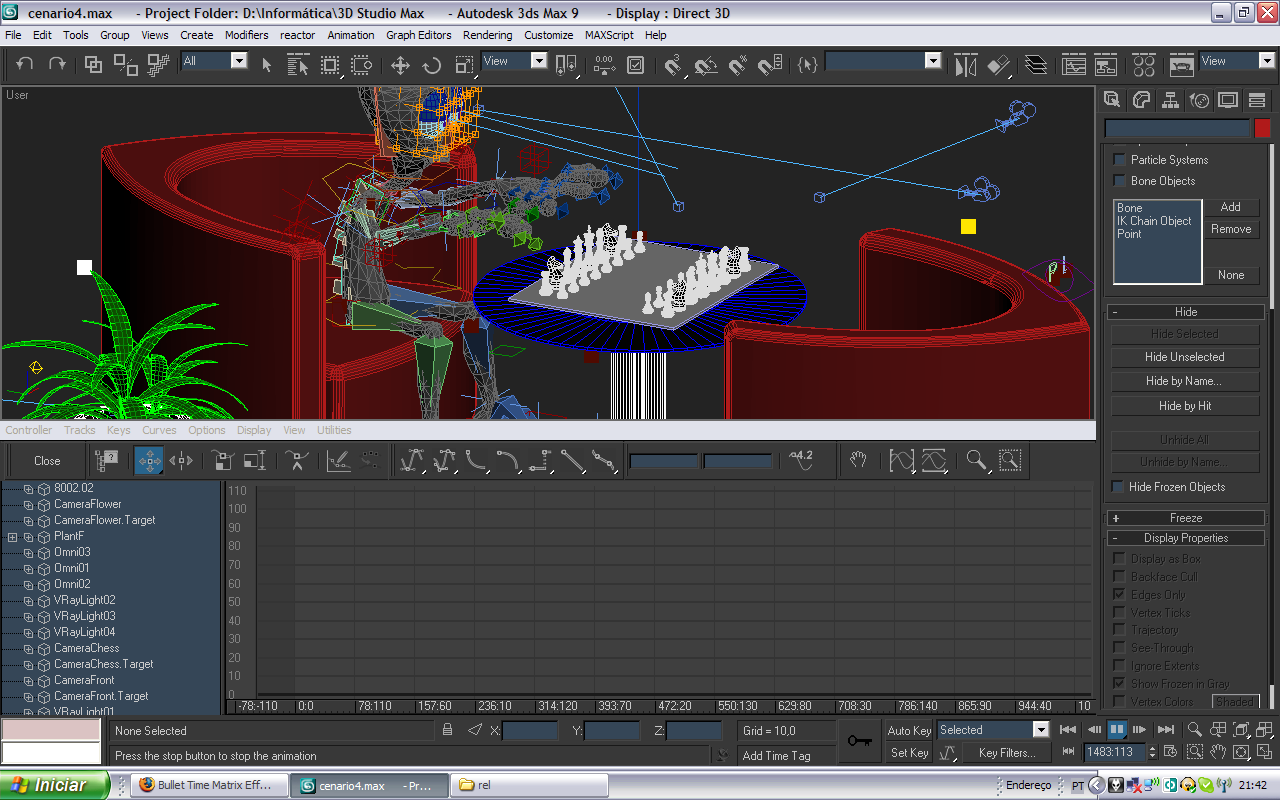Click the Key Filters button
The height and width of the screenshot is (800, 1280).
(1007, 753)
